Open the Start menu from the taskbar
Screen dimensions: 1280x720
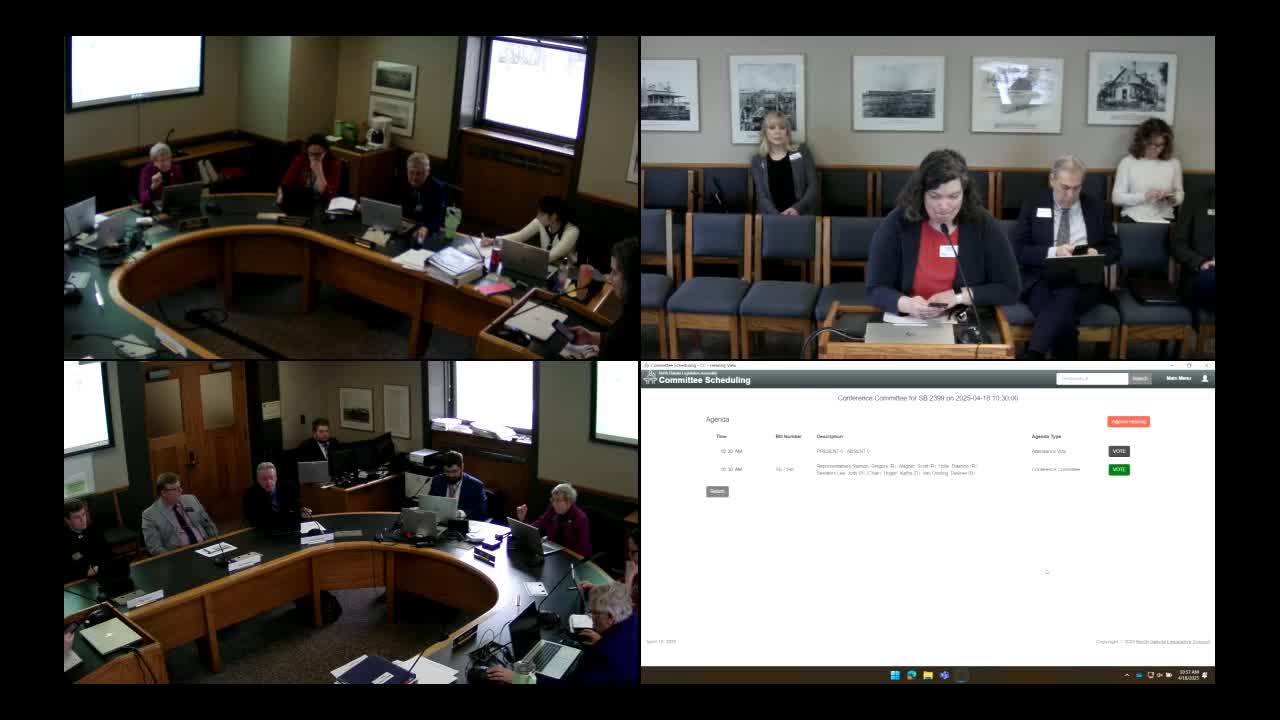(x=895, y=675)
